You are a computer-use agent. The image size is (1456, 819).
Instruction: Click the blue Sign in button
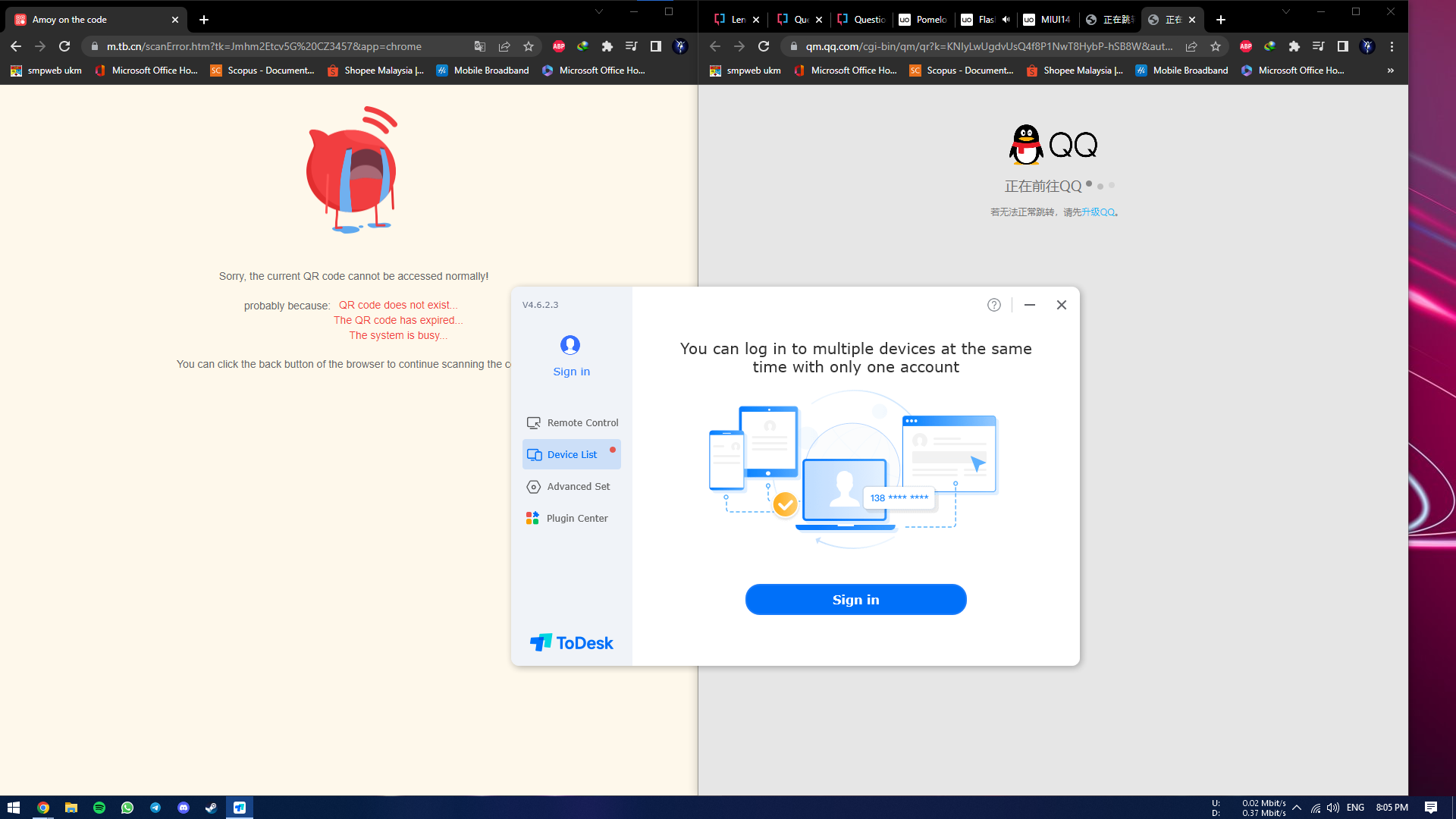(855, 600)
